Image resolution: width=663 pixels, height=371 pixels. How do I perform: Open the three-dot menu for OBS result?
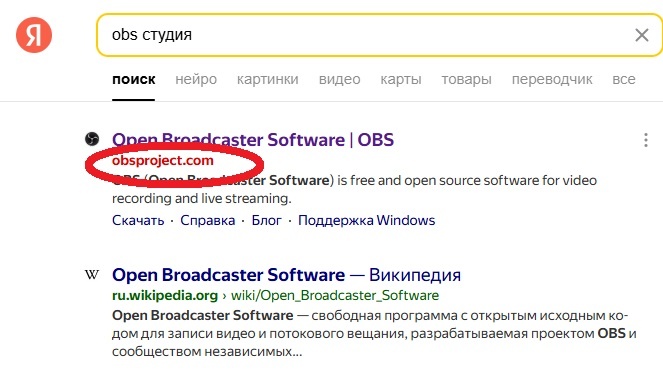tap(646, 140)
